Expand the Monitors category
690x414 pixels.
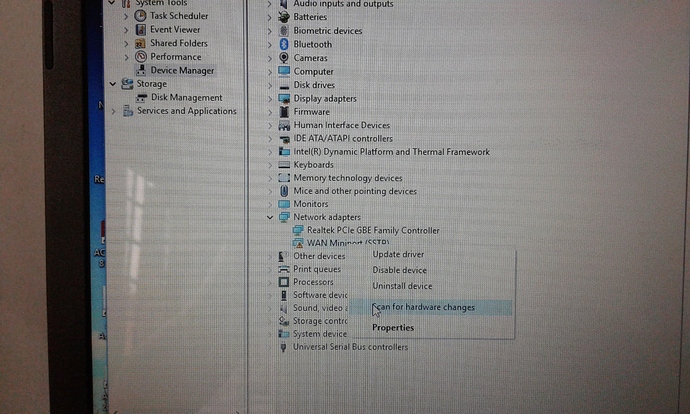tap(270, 204)
